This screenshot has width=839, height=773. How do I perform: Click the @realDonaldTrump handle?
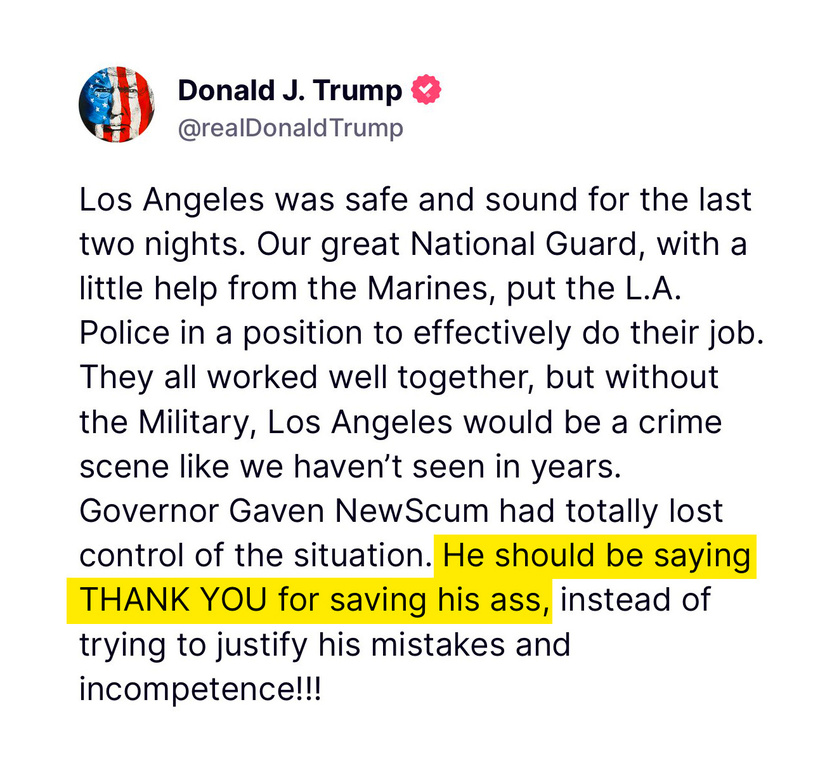[291, 128]
